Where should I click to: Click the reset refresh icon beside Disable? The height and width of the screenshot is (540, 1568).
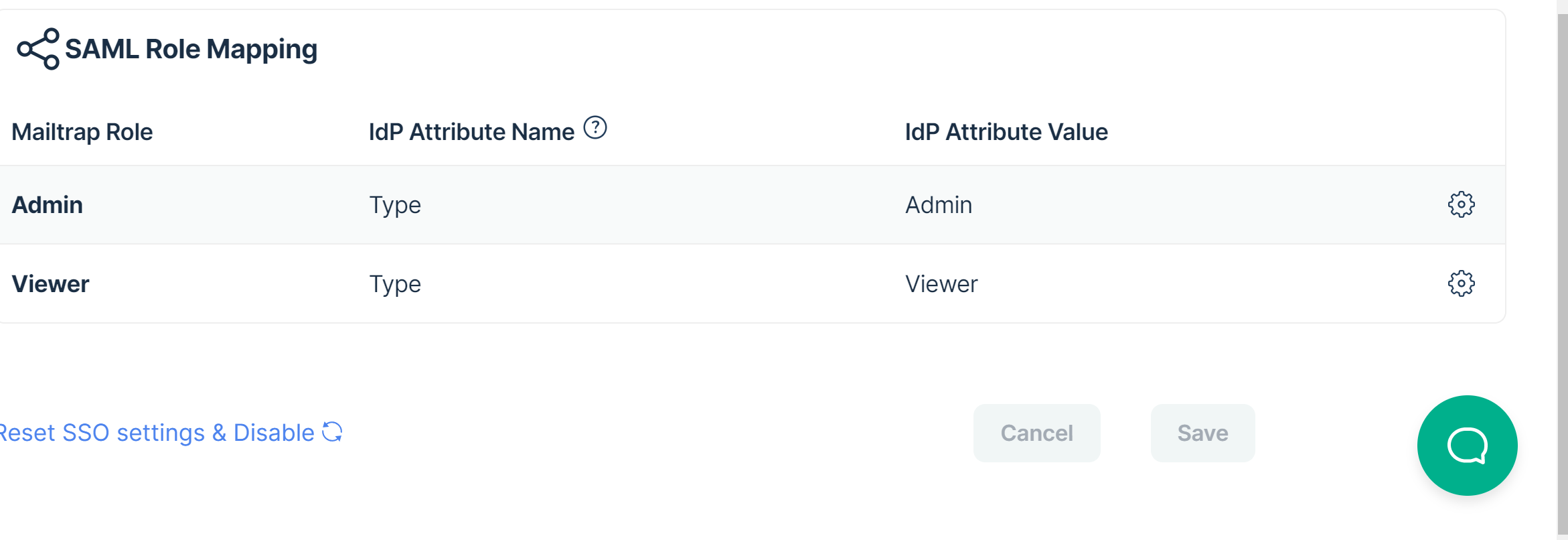point(332,432)
